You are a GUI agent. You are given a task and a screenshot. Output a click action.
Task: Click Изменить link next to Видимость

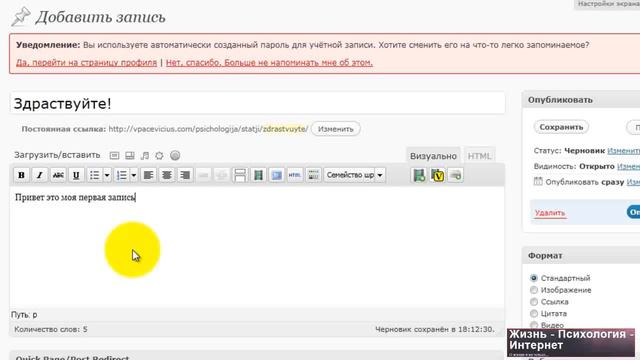(629, 166)
